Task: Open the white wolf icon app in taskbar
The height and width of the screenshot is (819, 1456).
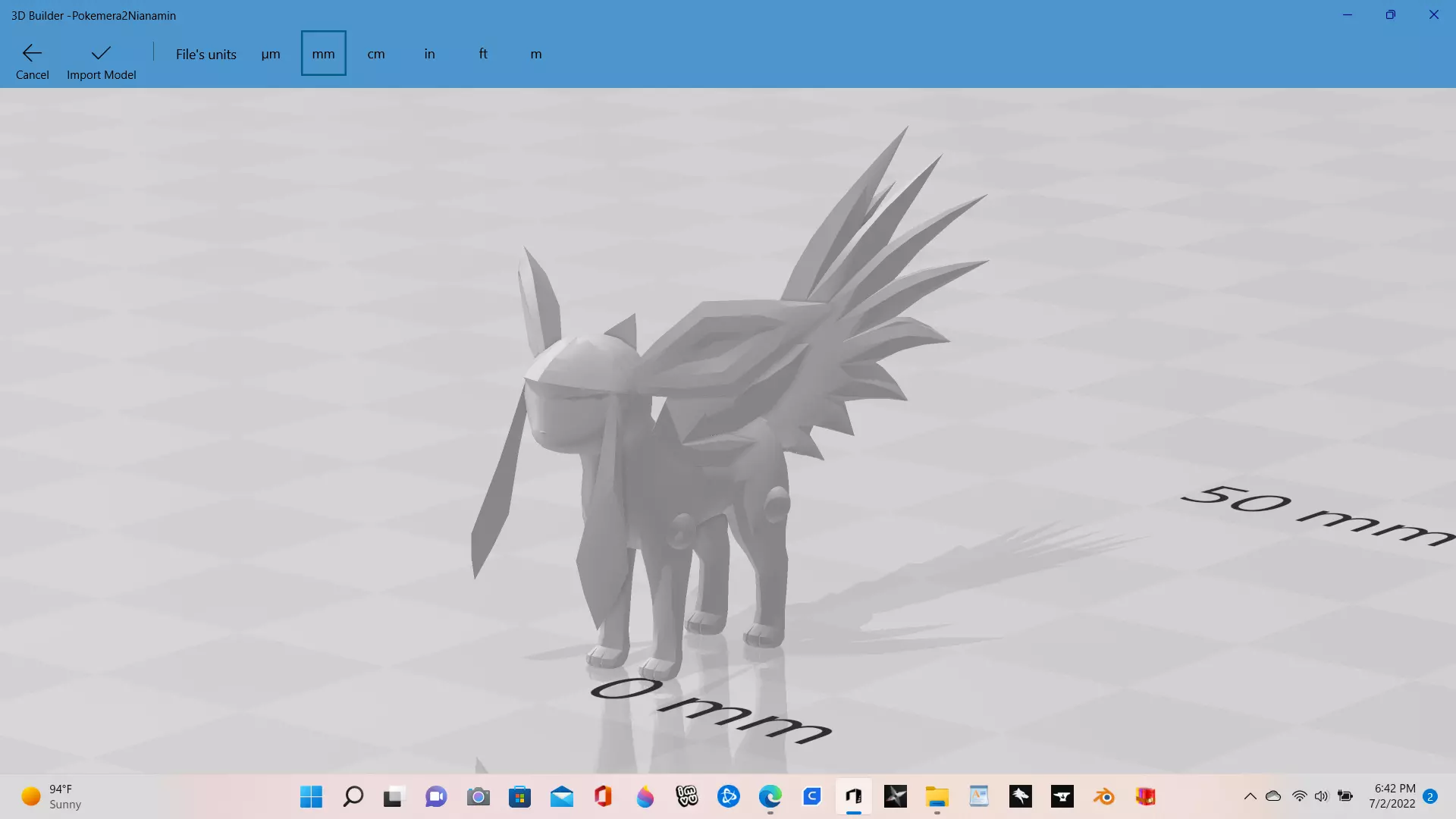Action: coord(1021,796)
